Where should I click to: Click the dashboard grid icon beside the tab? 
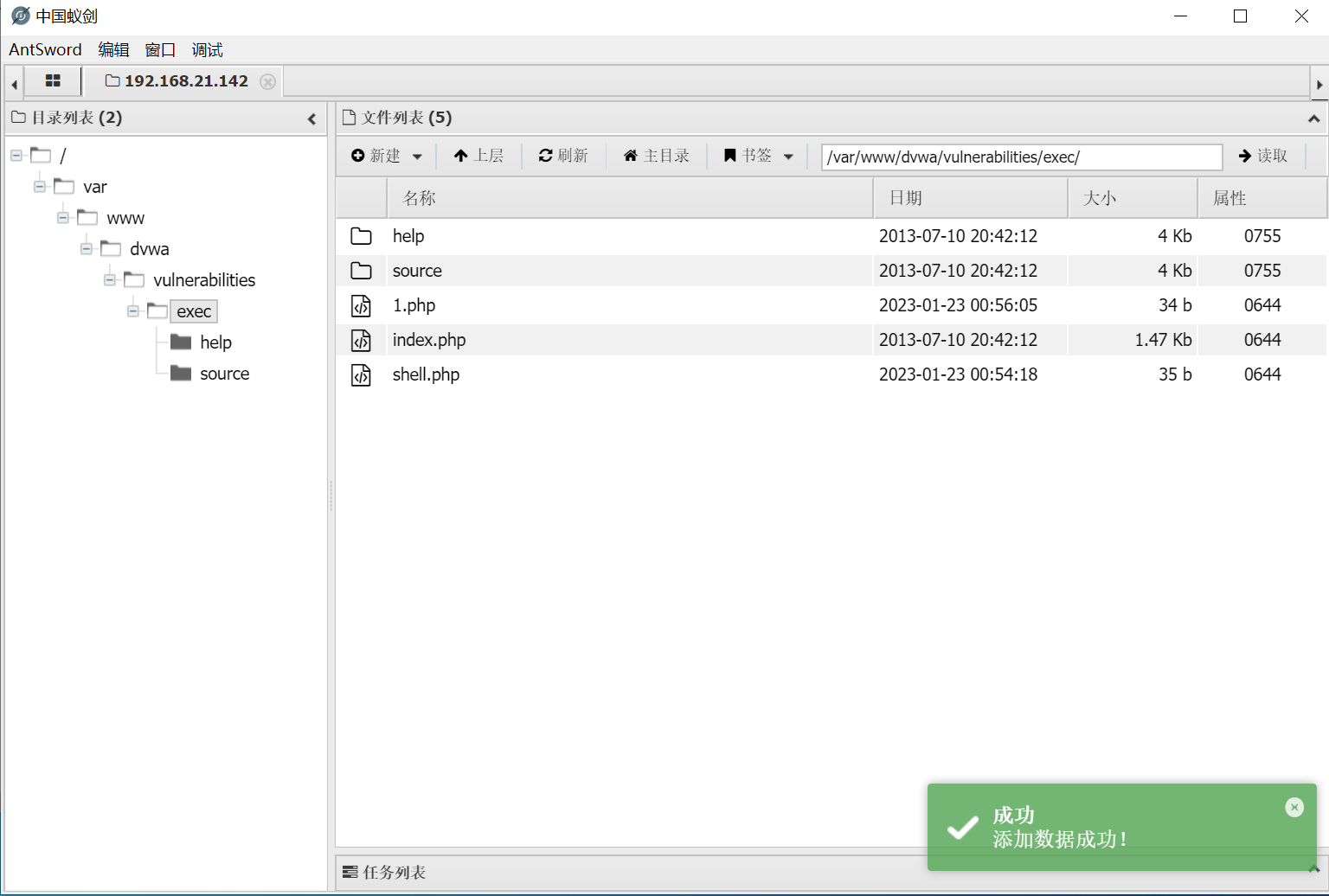tap(52, 80)
